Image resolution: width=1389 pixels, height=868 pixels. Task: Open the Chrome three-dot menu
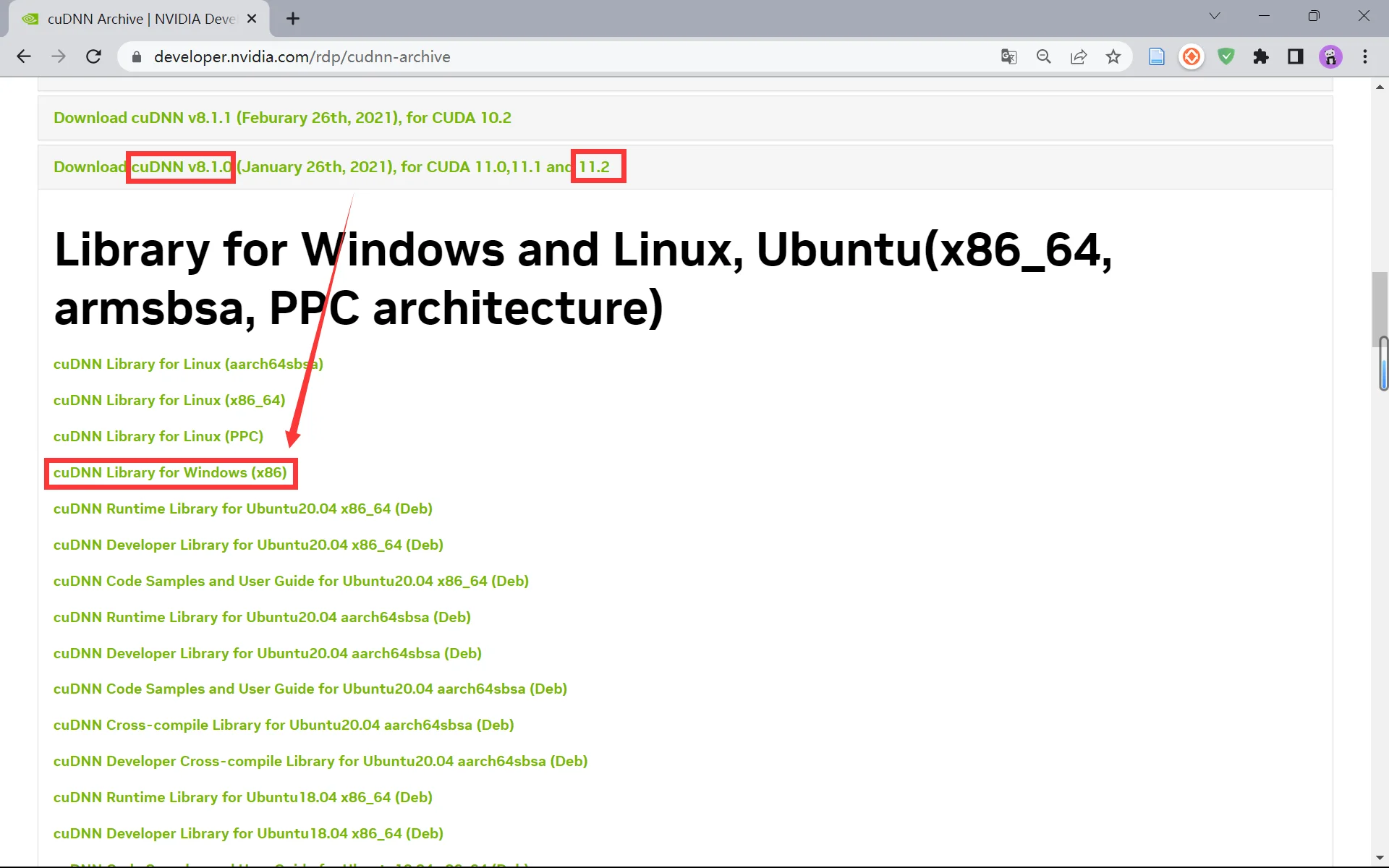point(1365,56)
